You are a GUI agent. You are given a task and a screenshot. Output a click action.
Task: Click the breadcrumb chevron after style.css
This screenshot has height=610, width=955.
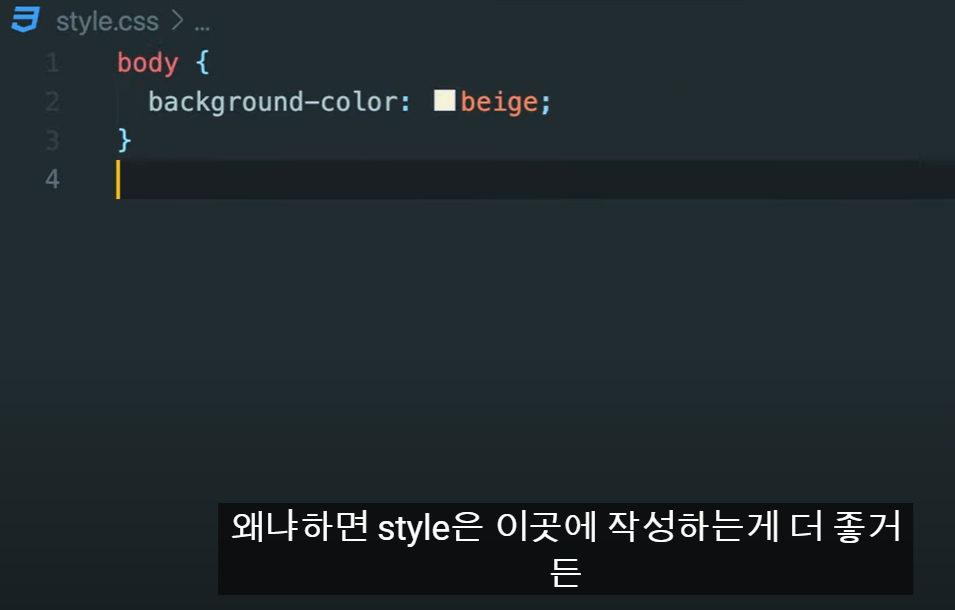point(177,21)
